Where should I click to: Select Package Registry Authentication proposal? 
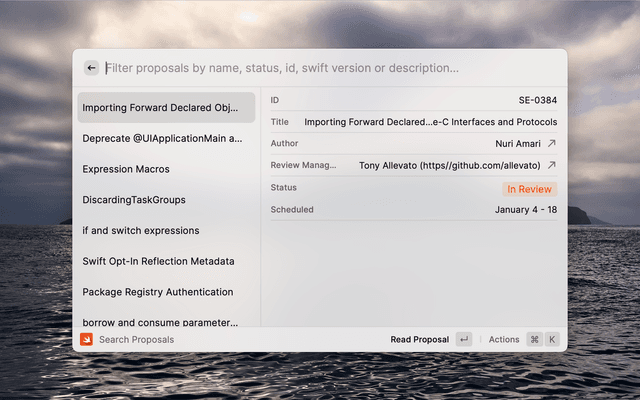click(x=158, y=292)
